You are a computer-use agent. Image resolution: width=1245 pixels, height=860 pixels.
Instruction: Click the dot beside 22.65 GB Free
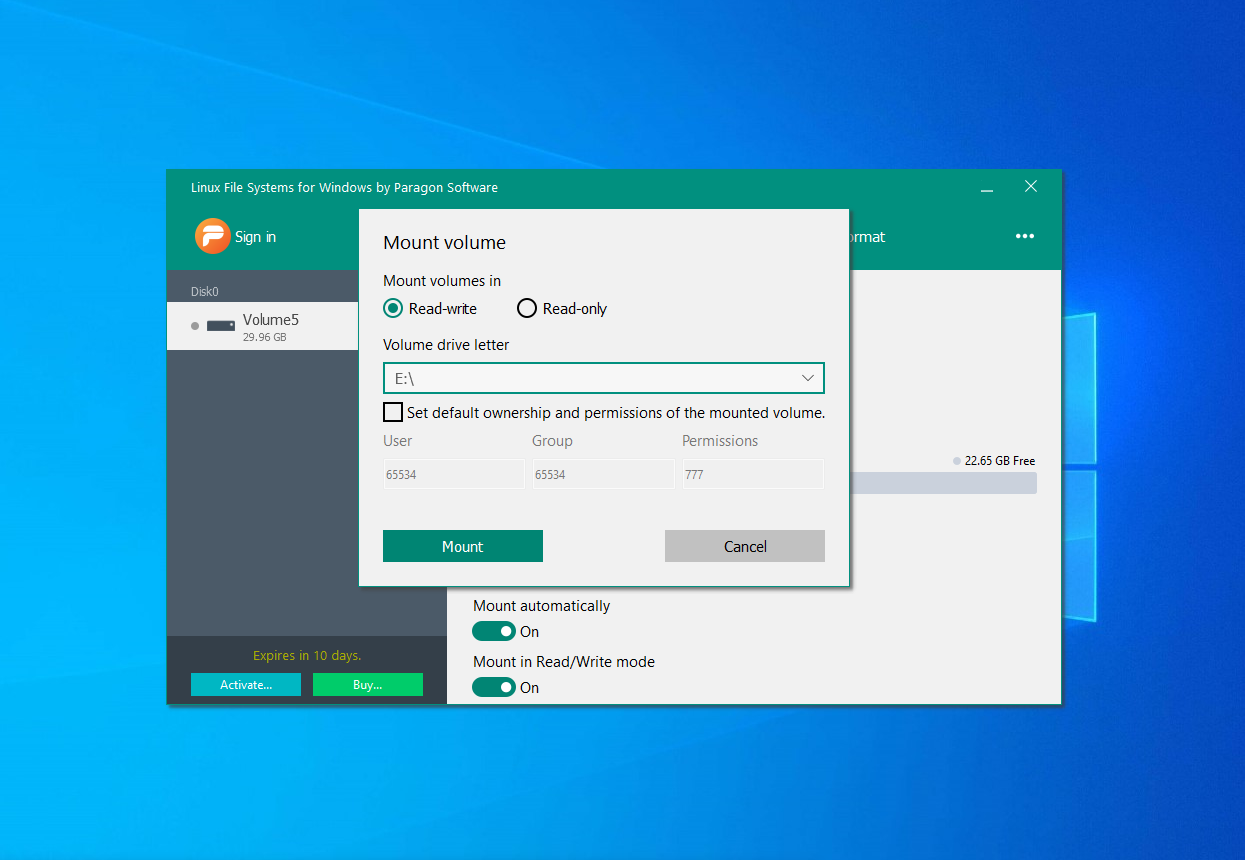coord(956,460)
